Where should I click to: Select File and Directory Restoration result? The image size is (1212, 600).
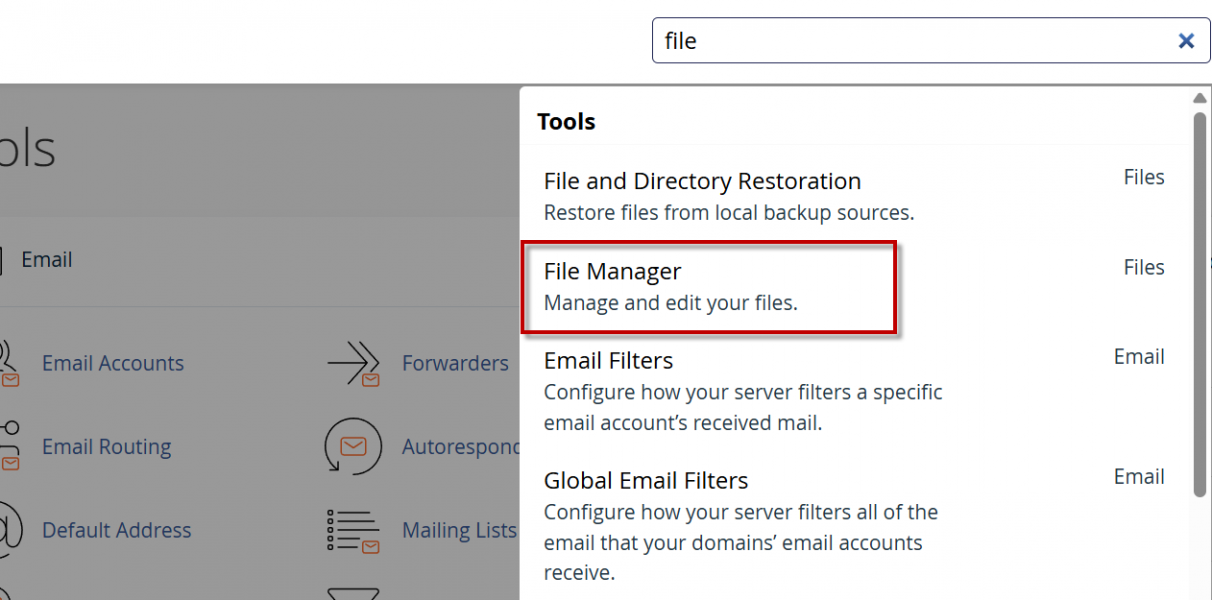click(702, 182)
